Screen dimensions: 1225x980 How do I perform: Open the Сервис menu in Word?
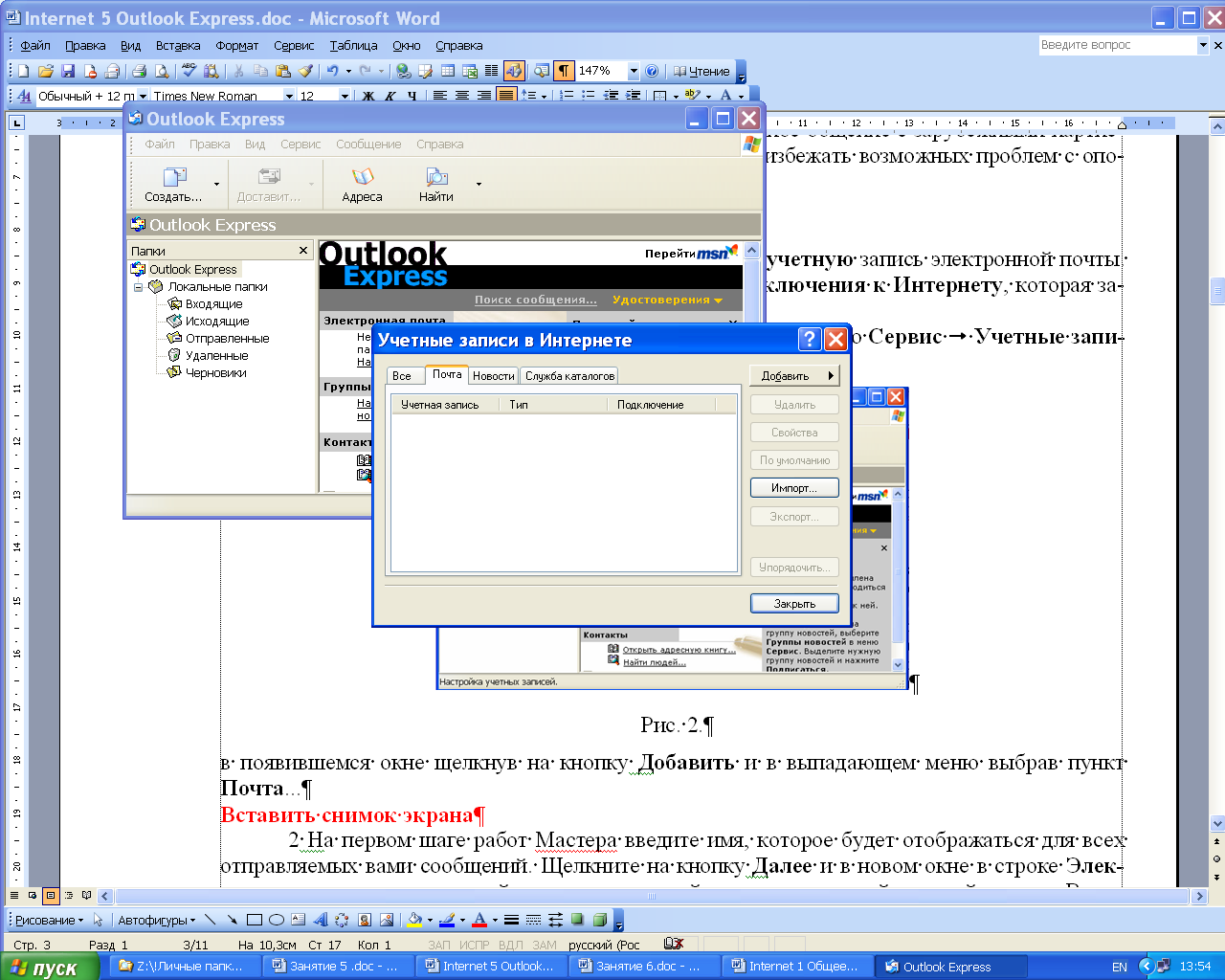point(294,45)
